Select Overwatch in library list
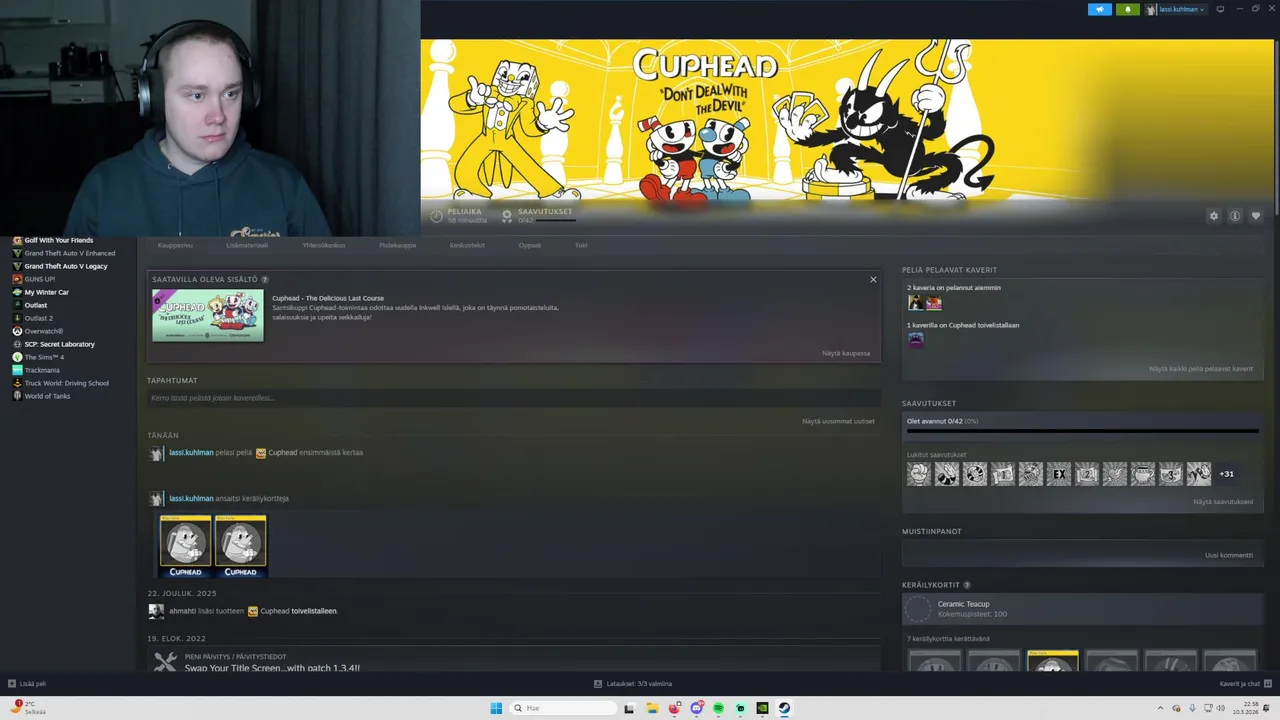The width and height of the screenshot is (1280, 720). point(37,331)
